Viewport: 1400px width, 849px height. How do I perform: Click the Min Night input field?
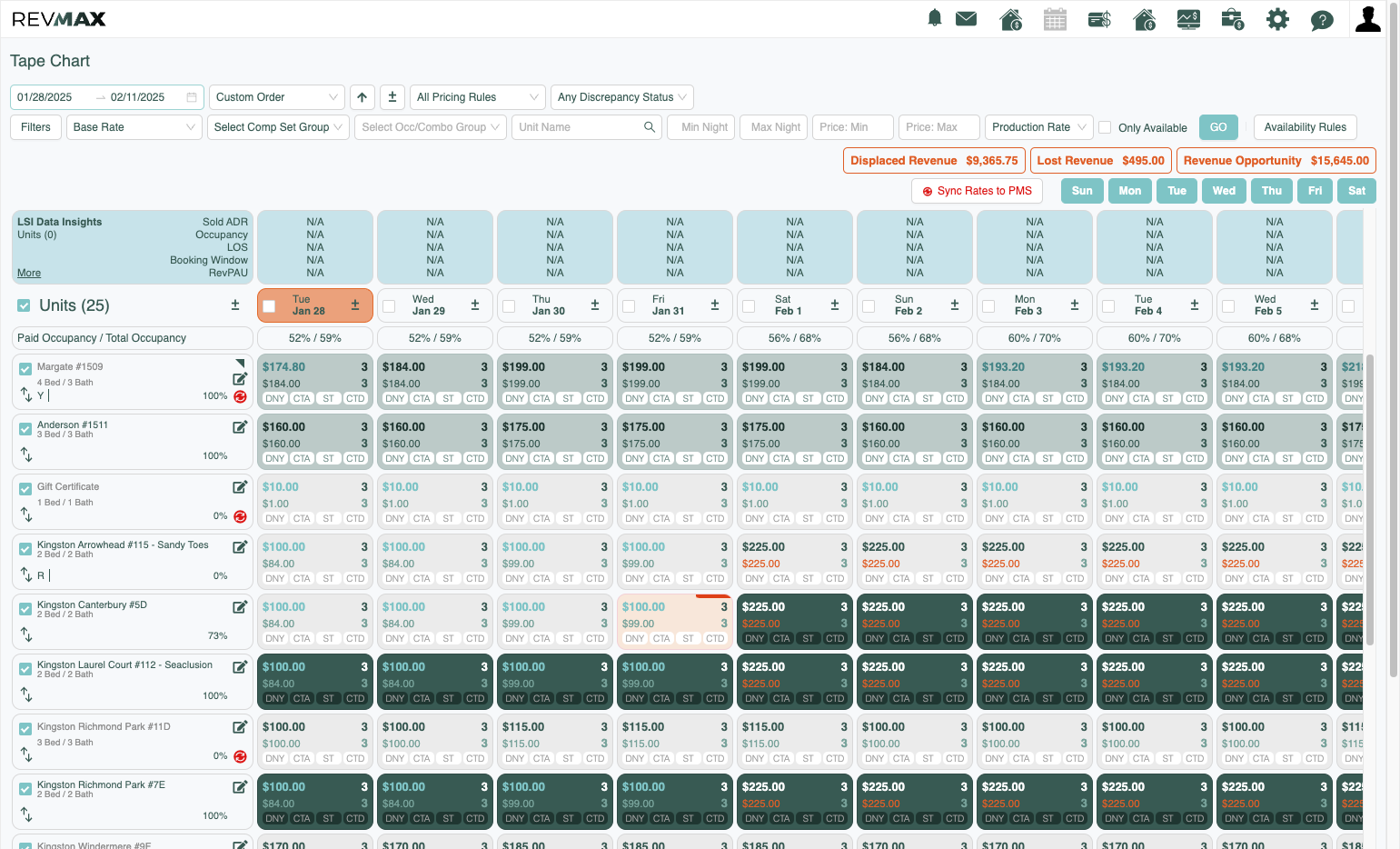coord(701,127)
